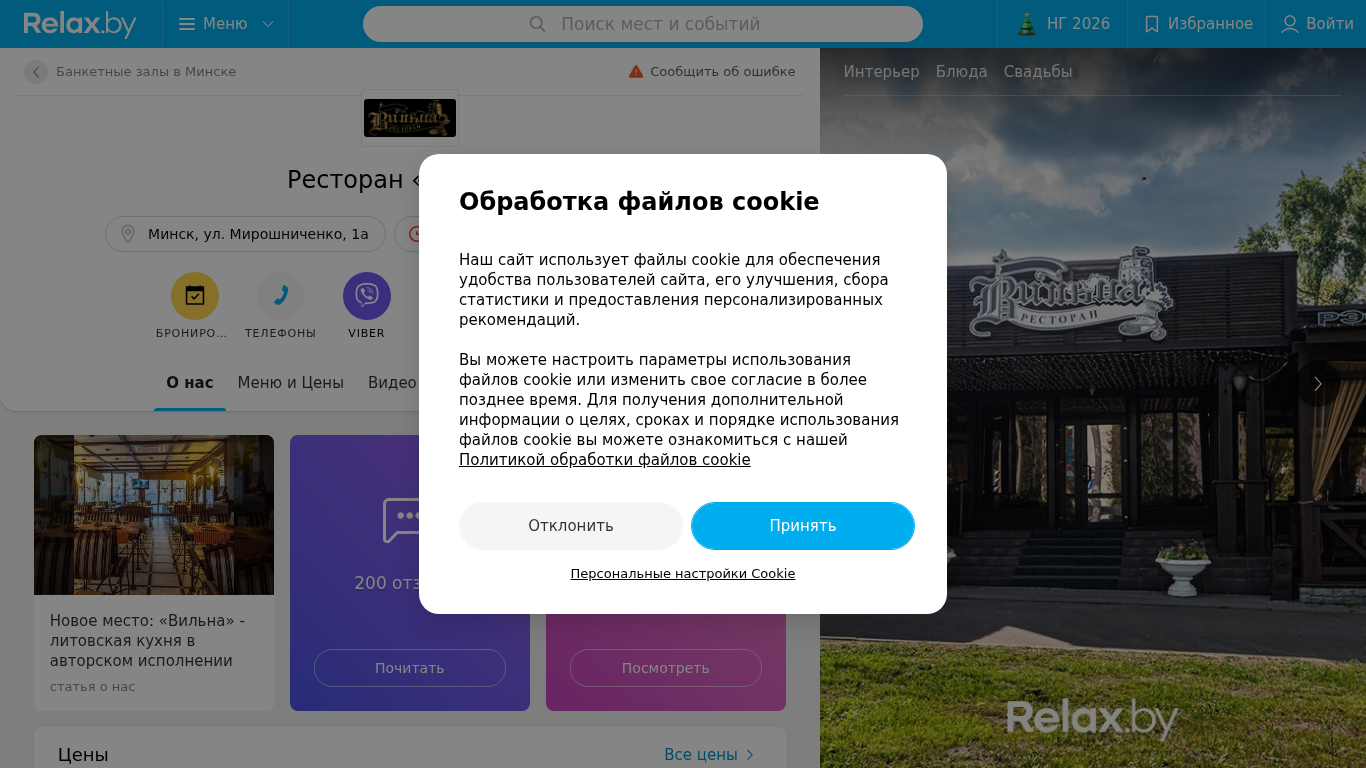Click the Войти user icon
The height and width of the screenshot is (768, 1366).
click(x=1290, y=24)
